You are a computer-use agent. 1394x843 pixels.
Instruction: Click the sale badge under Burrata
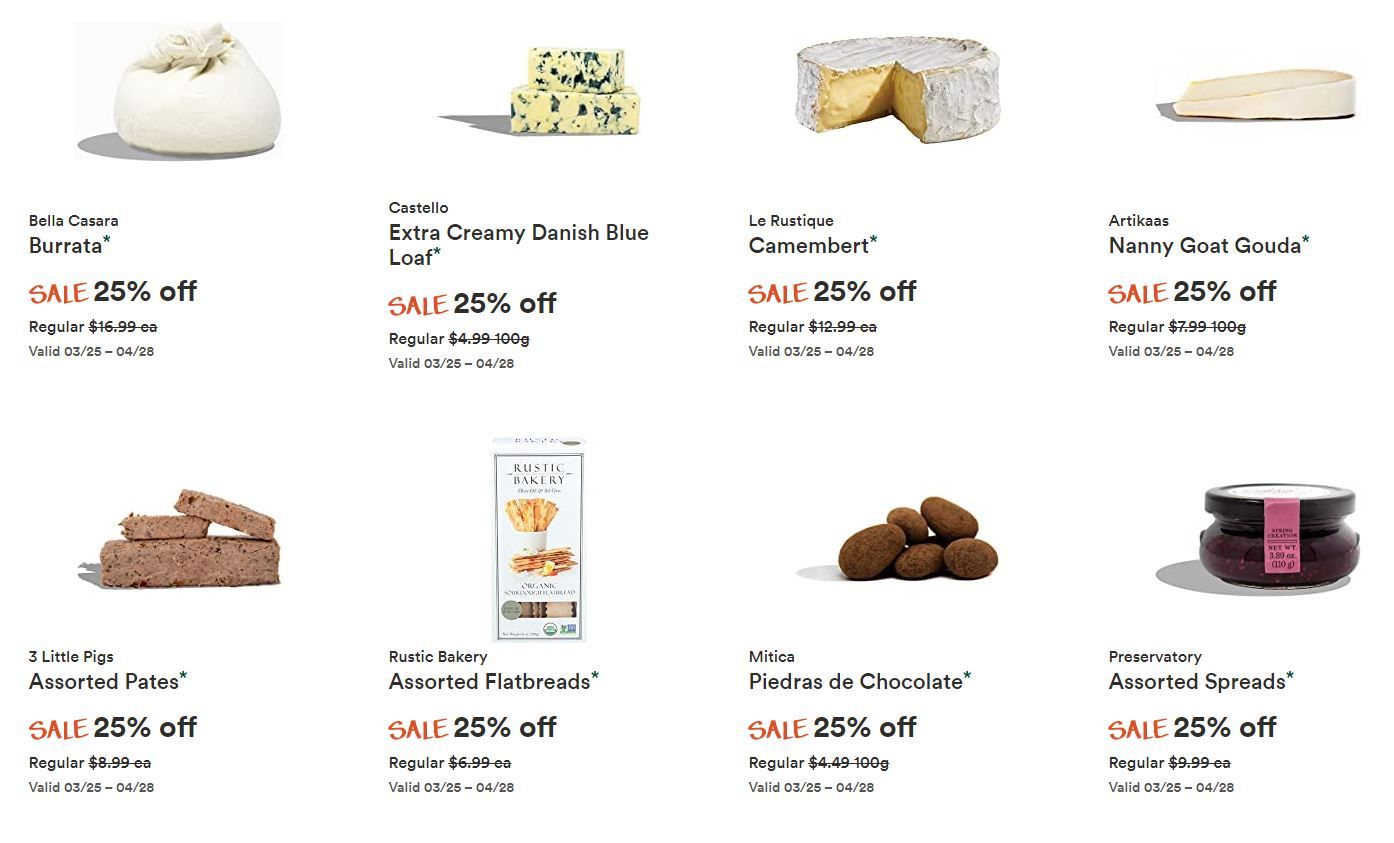58,293
